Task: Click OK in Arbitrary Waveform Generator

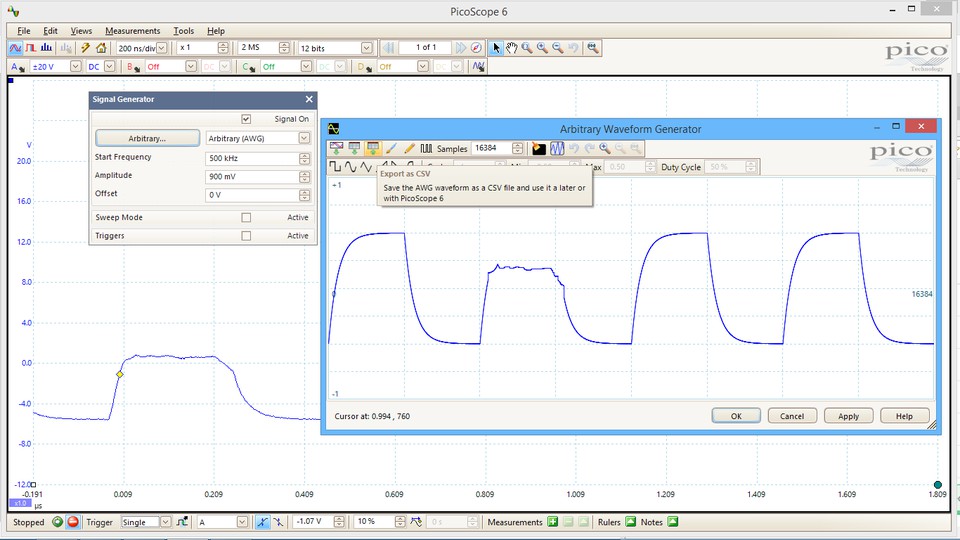Action: [x=736, y=416]
